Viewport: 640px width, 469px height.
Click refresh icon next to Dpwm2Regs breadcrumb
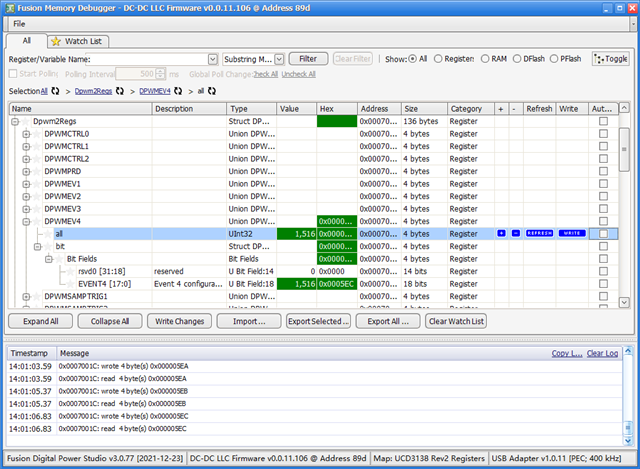120,91
